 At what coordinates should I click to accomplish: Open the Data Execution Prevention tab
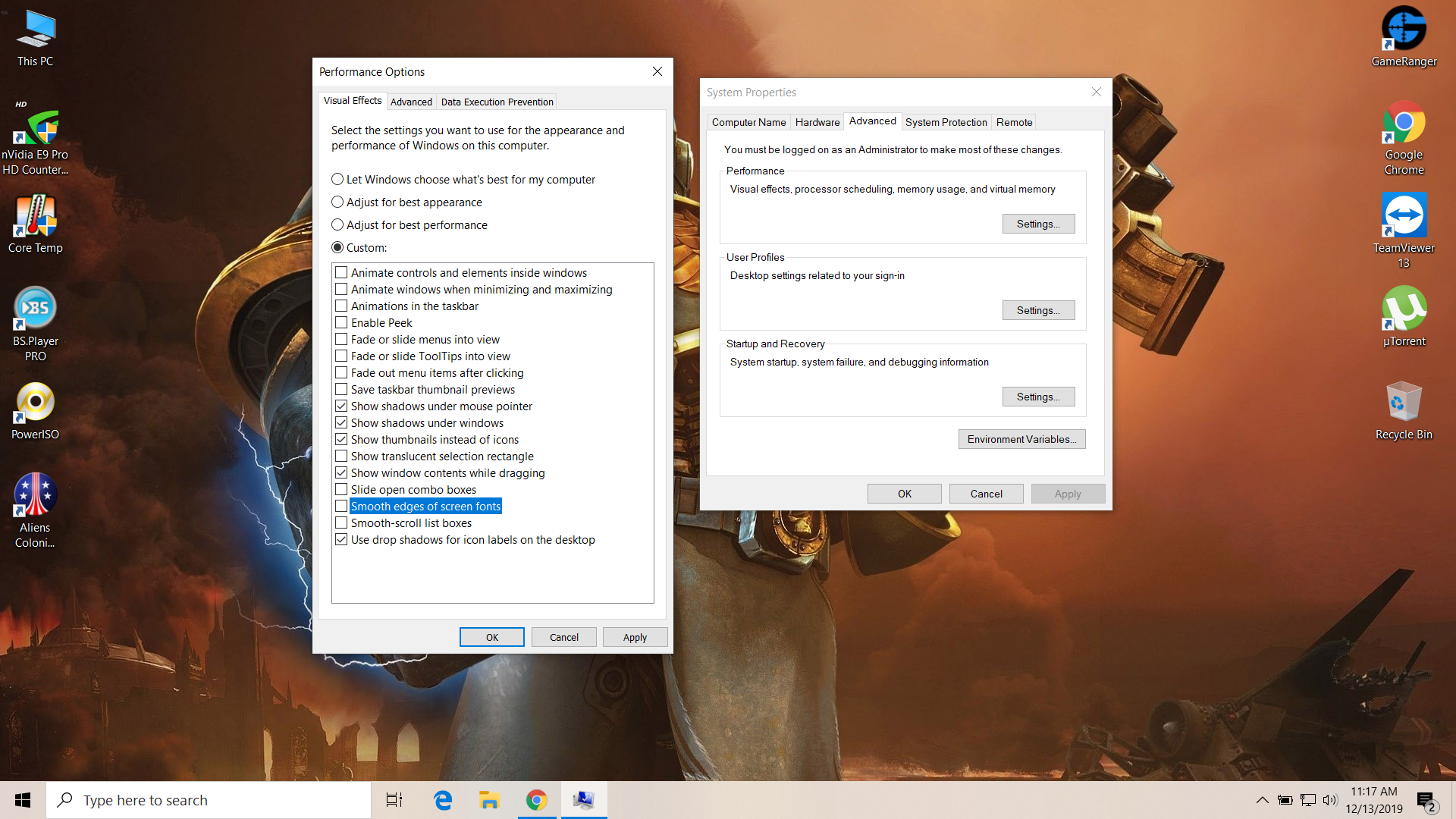(497, 102)
